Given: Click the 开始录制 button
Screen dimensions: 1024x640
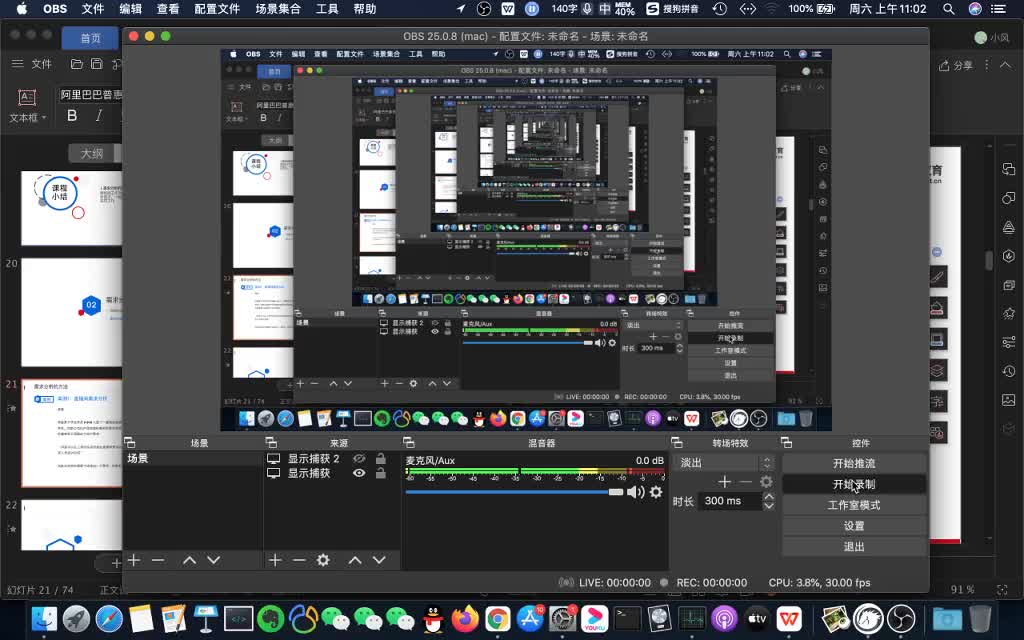Looking at the screenshot, I should (x=854, y=484).
